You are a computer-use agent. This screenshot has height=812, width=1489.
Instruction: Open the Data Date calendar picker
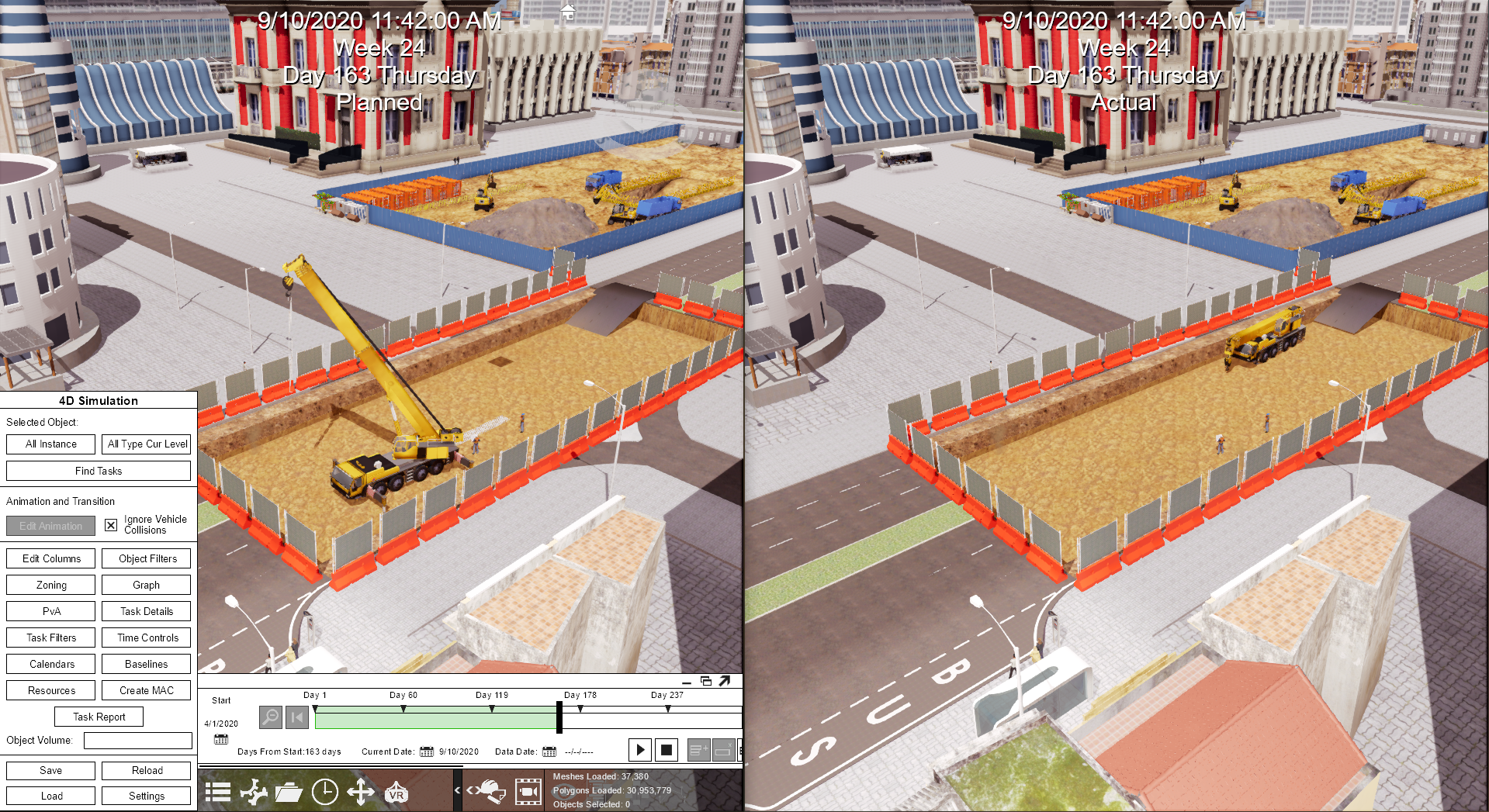pos(549,752)
